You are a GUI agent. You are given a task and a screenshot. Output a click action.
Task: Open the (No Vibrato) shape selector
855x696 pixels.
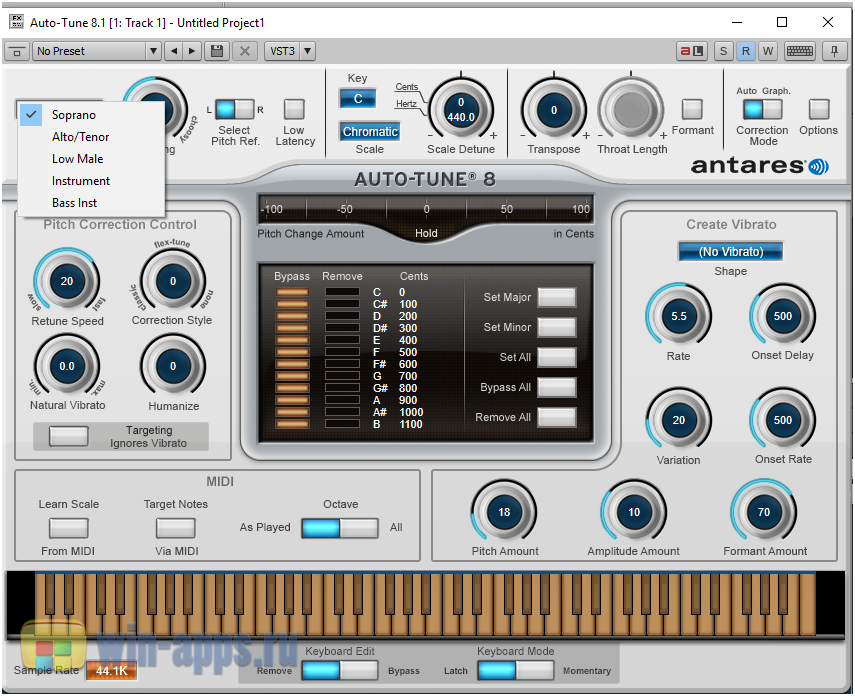[x=731, y=251]
